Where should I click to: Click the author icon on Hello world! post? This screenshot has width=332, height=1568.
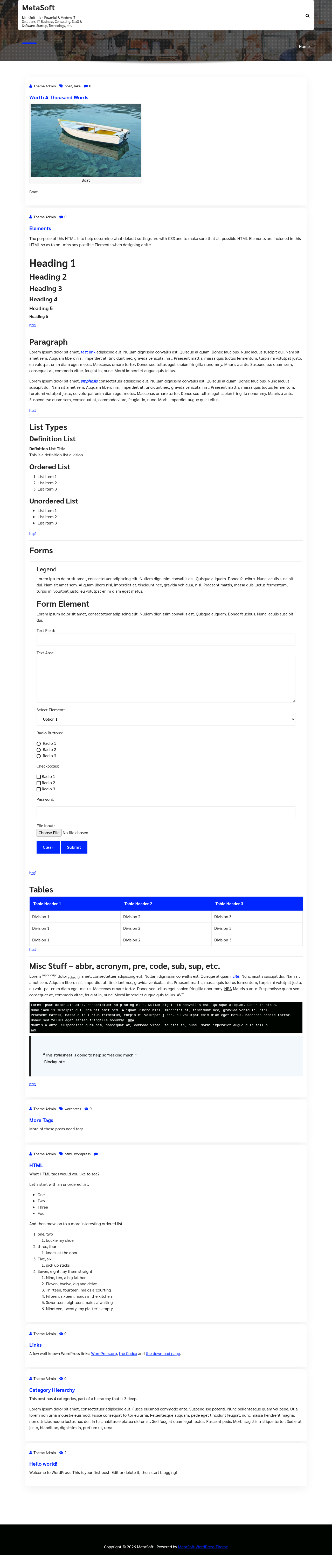pyautogui.click(x=31, y=1453)
